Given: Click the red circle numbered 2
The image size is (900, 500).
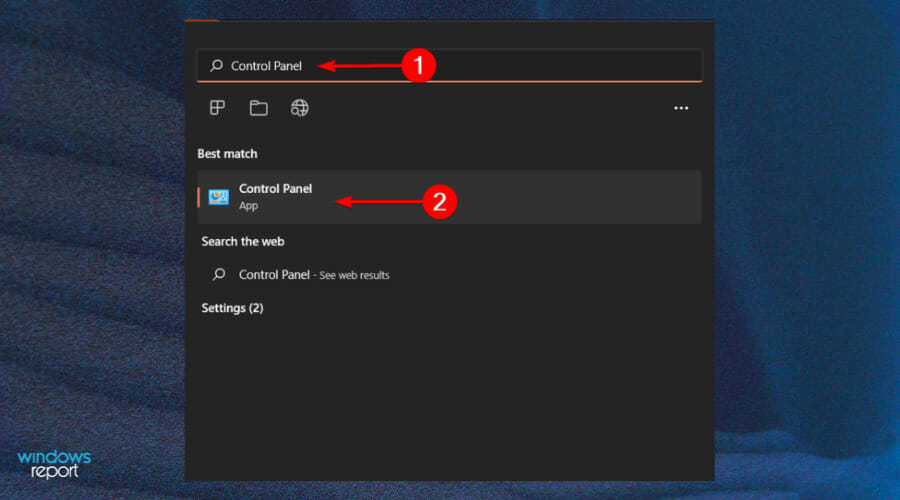Looking at the screenshot, I should pos(439,201).
